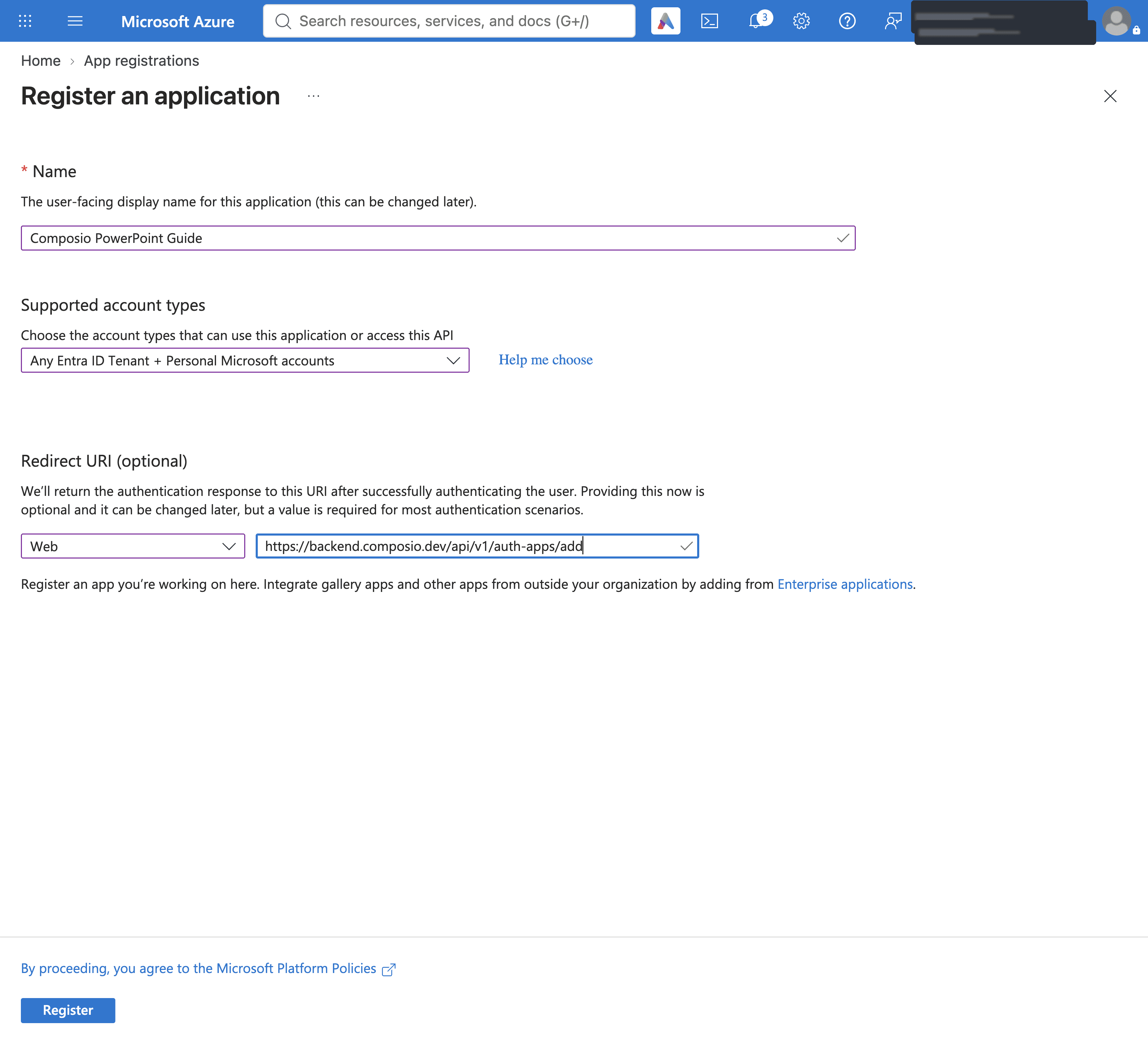Open portal settings gear
The image size is (1148, 1044).
[x=801, y=21]
